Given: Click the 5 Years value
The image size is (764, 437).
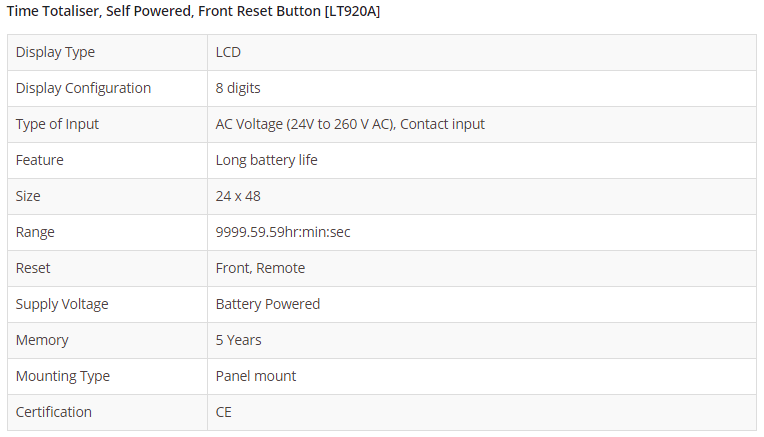Looking at the screenshot, I should [238, 340].
